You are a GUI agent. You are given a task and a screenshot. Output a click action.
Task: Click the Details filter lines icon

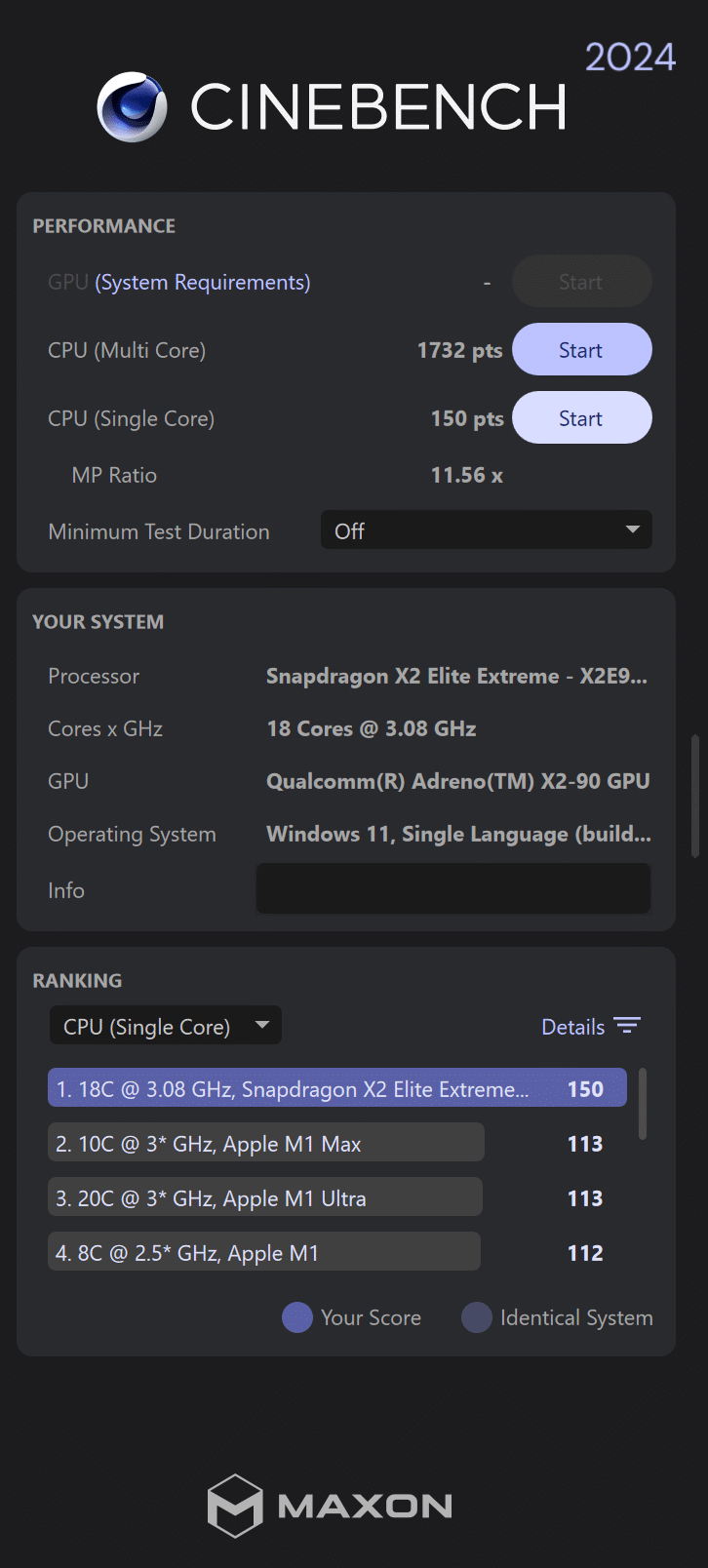(627, 1026)
